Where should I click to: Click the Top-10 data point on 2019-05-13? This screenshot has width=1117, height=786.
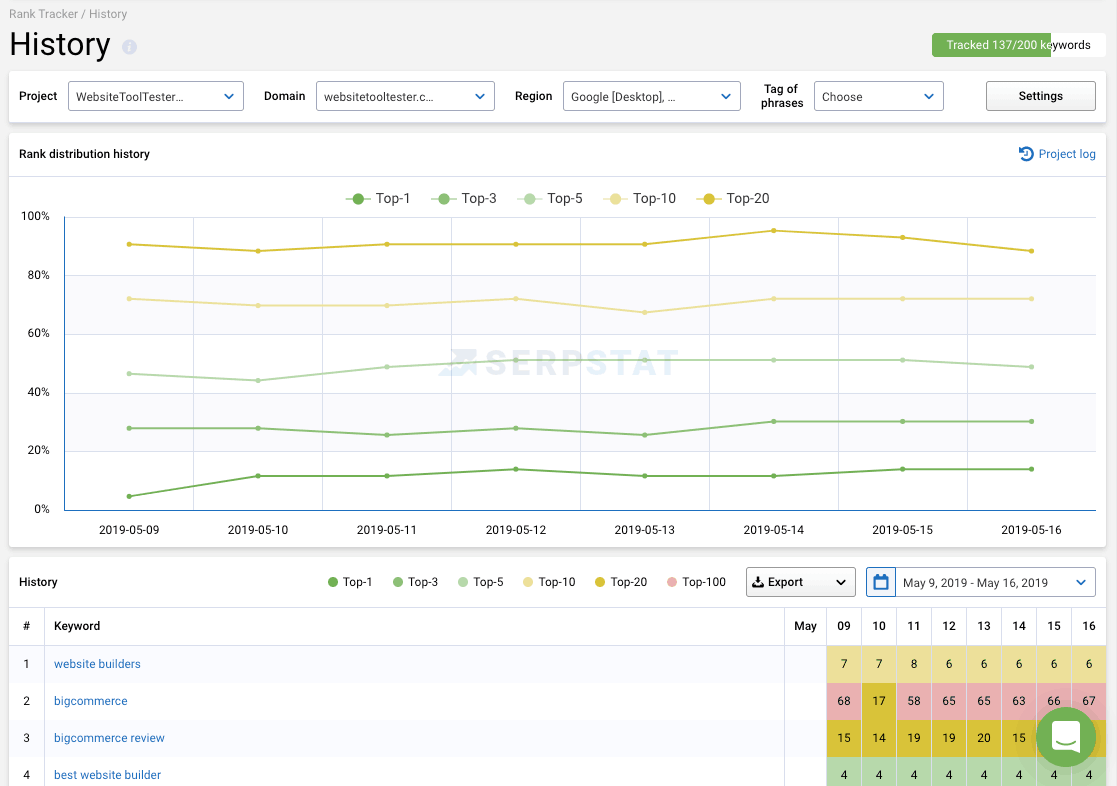pyautogui.click(x=645, y=313)
